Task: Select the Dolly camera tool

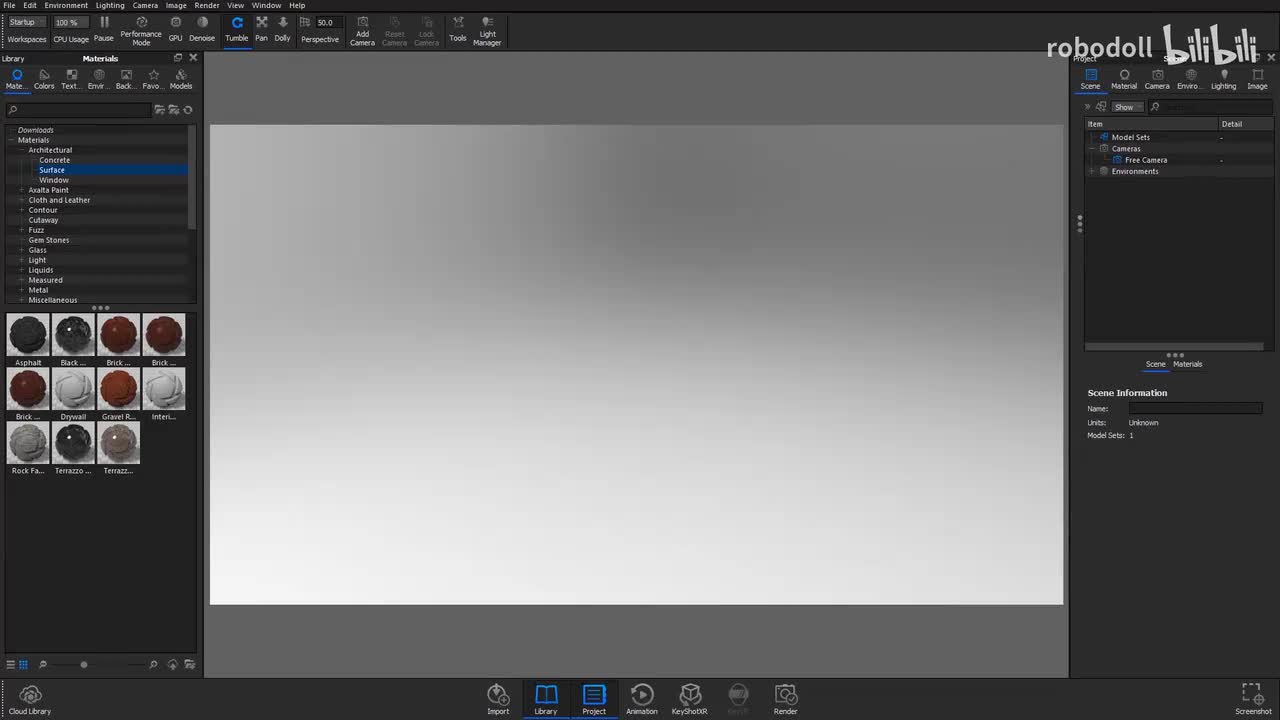Action: (x=283, y=29)
